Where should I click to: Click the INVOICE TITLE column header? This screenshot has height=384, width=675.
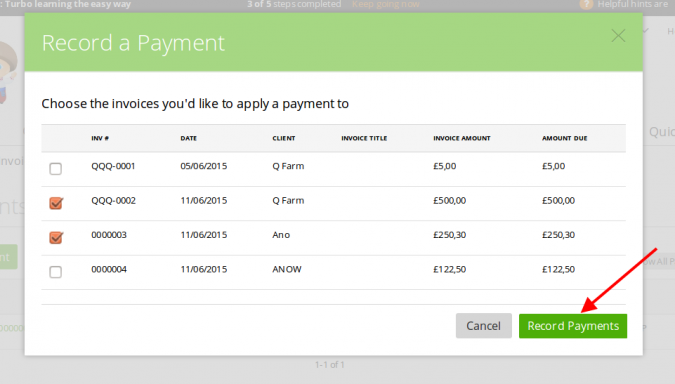click(364, 138)
